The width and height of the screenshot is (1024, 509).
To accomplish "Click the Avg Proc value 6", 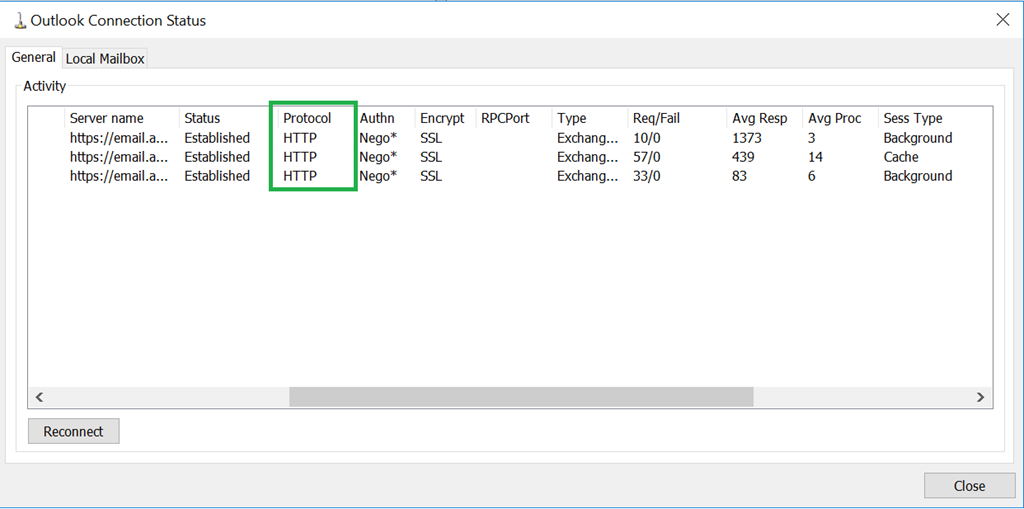I will pyautogui.click(x=812, y=176).
